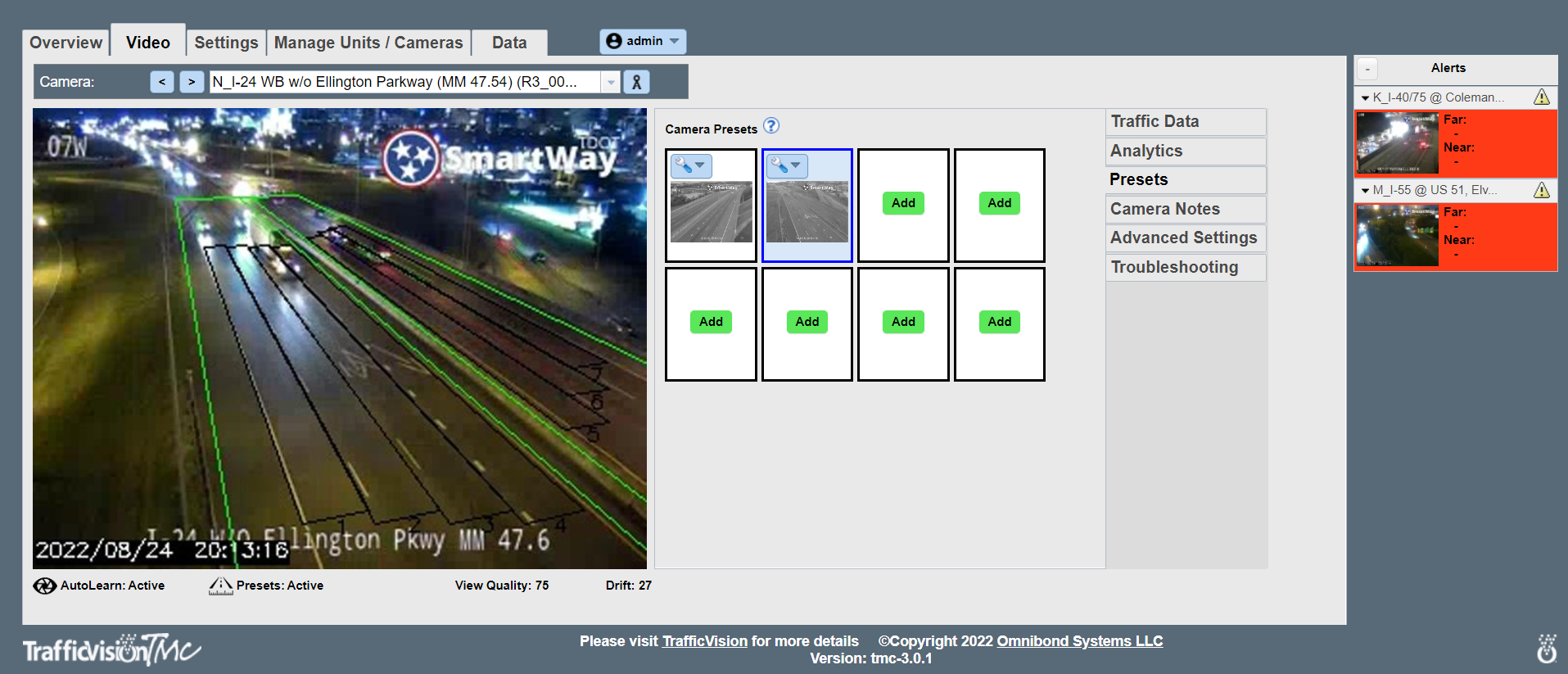Add a preset in first bottom slot
1568x674 pixels.
point(711,322)
